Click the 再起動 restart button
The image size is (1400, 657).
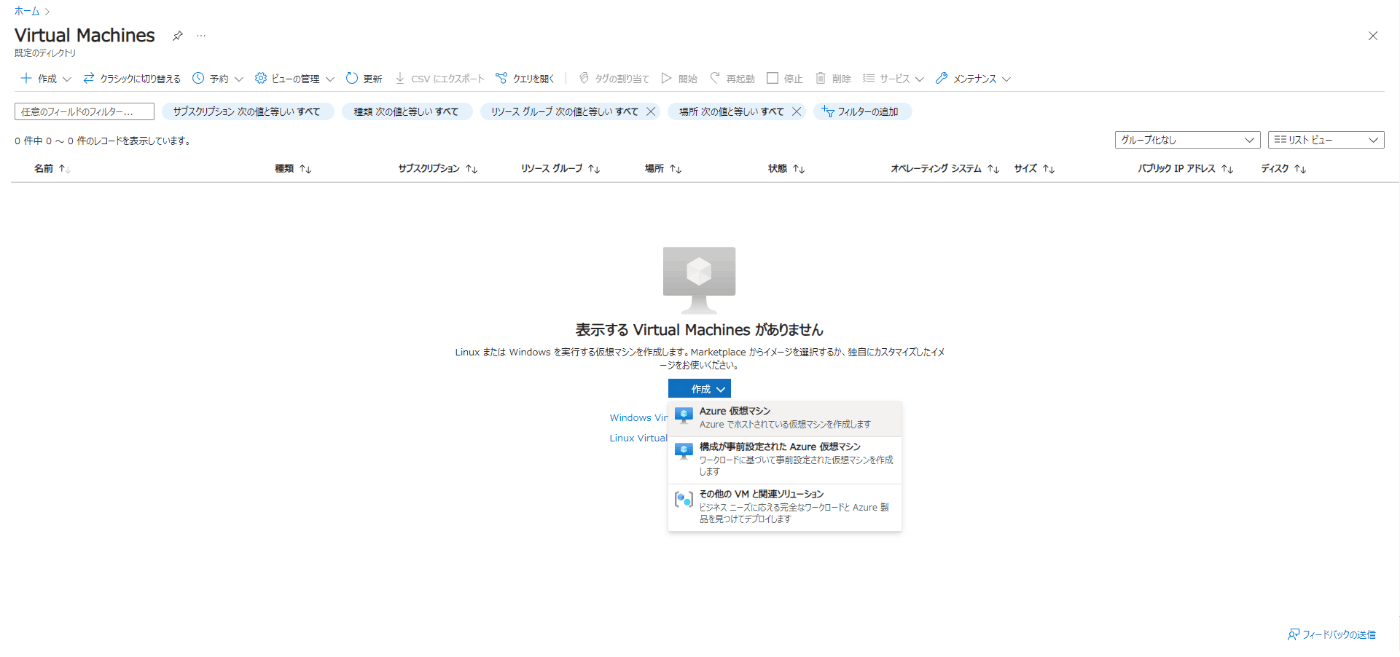coord(733,78)
